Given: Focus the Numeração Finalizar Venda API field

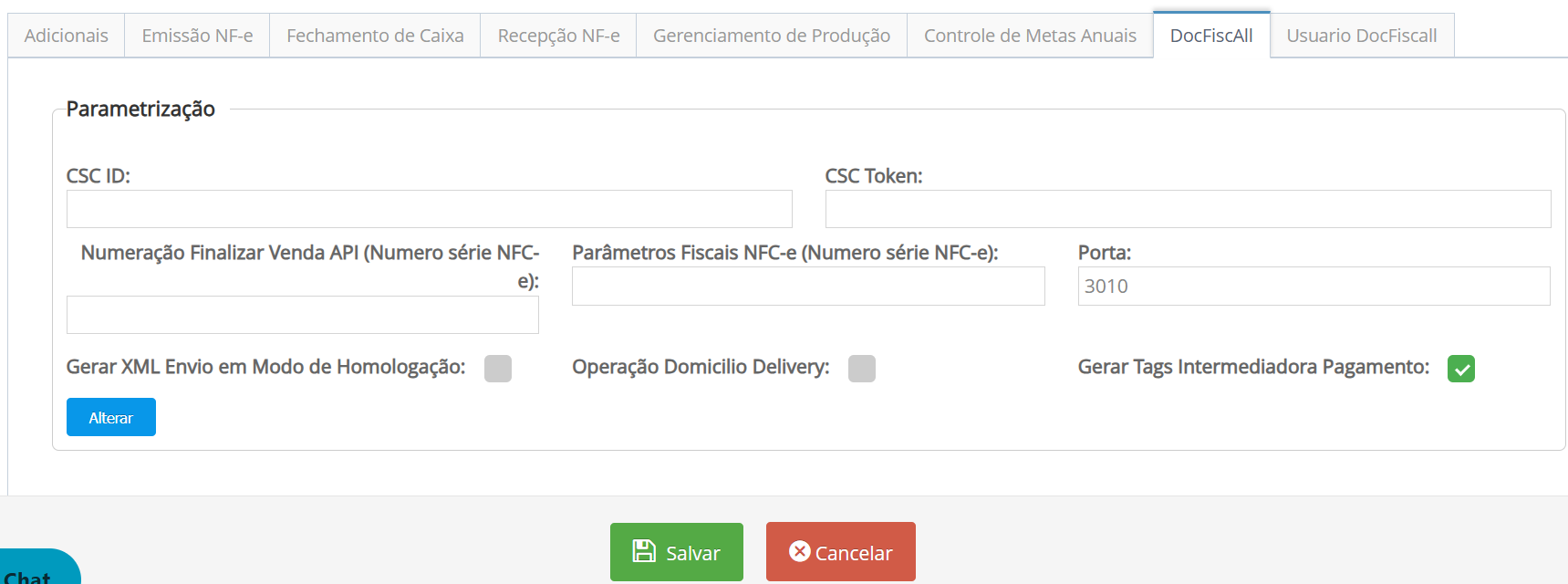Looking at the screenshot, I should (x=302, y=315).
